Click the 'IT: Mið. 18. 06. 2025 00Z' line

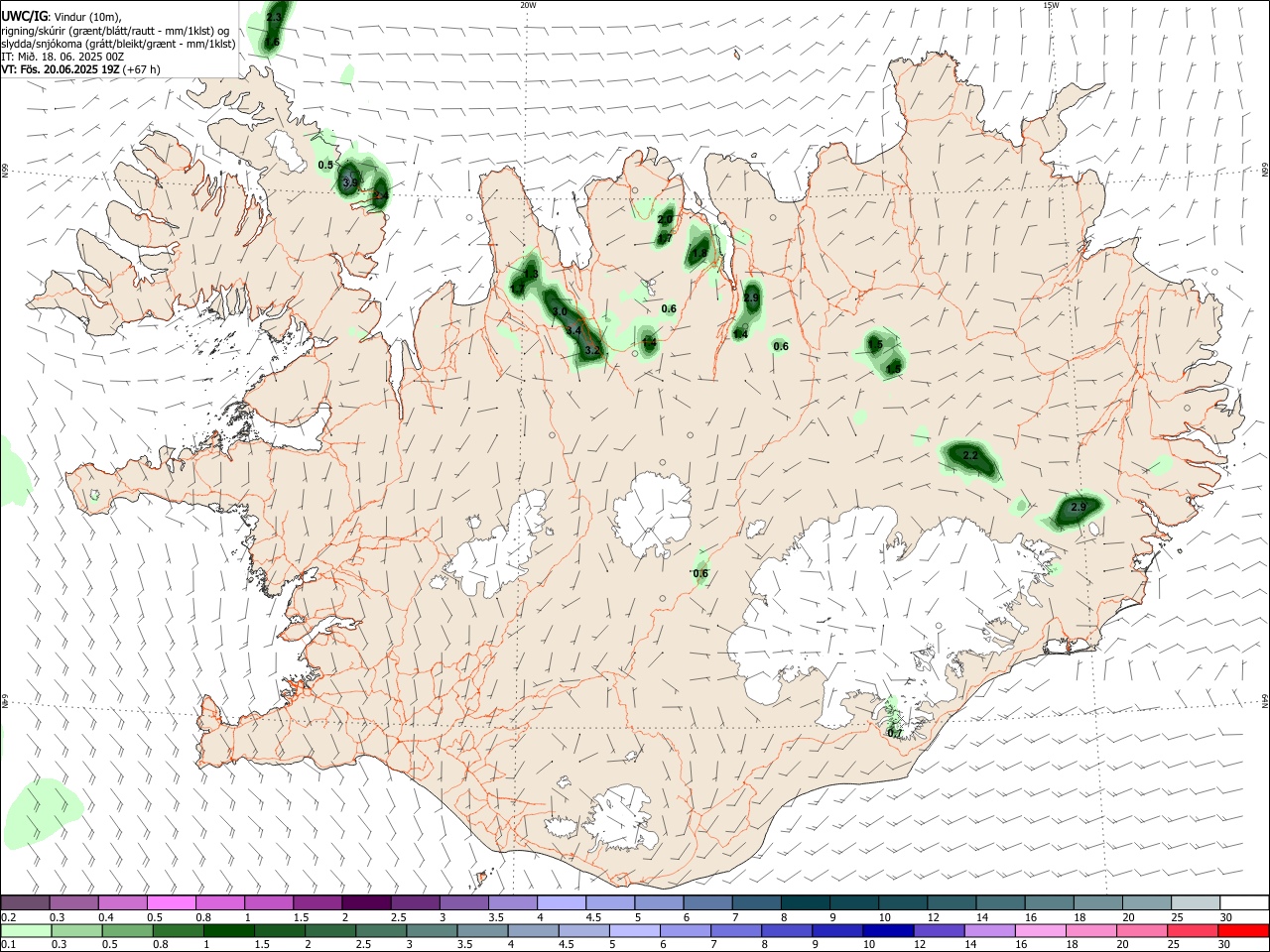63,57
